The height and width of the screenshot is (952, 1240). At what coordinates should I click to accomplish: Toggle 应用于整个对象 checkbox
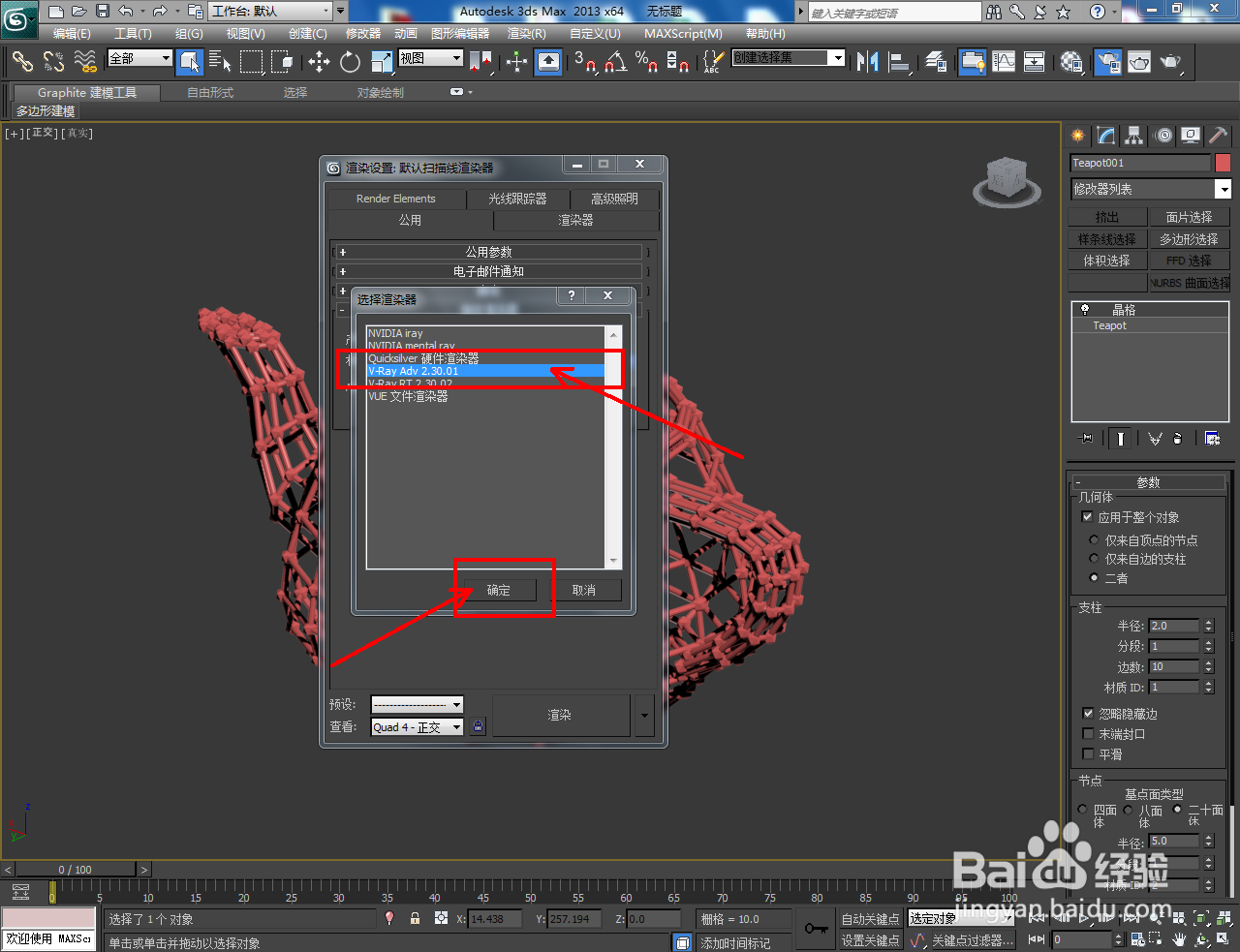pyautogui.click(x=1088, y=517)
